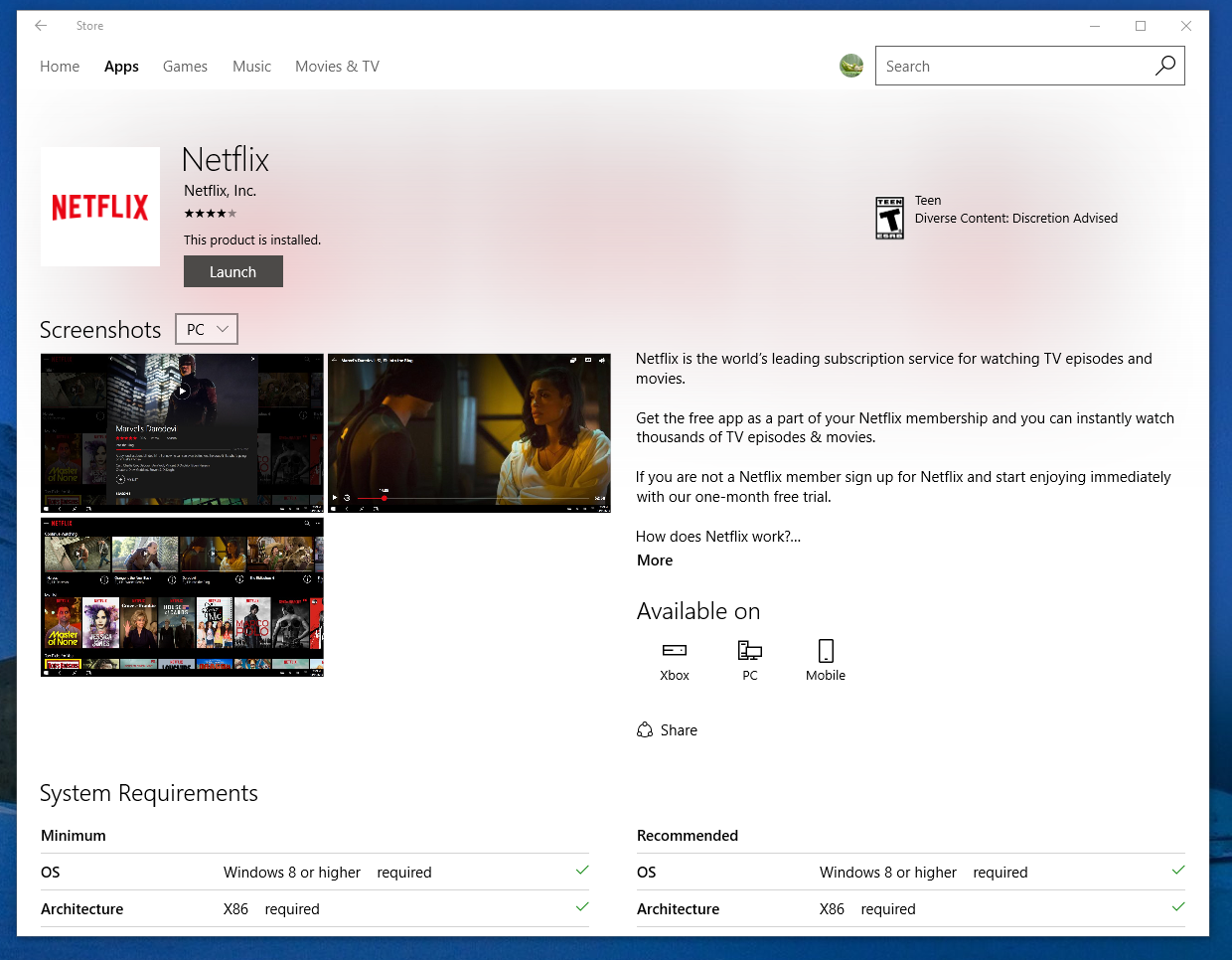The height and width of the screenshot is (960, 1232).
Task: Click the Share text link
Action: pos(677,729)
